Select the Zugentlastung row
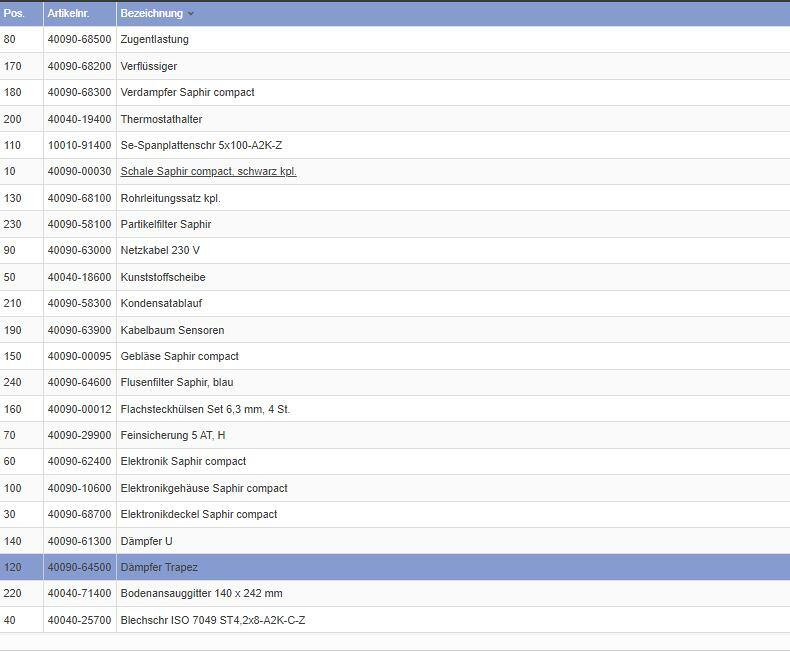The image size is (790, 651). tap(154, 39)
